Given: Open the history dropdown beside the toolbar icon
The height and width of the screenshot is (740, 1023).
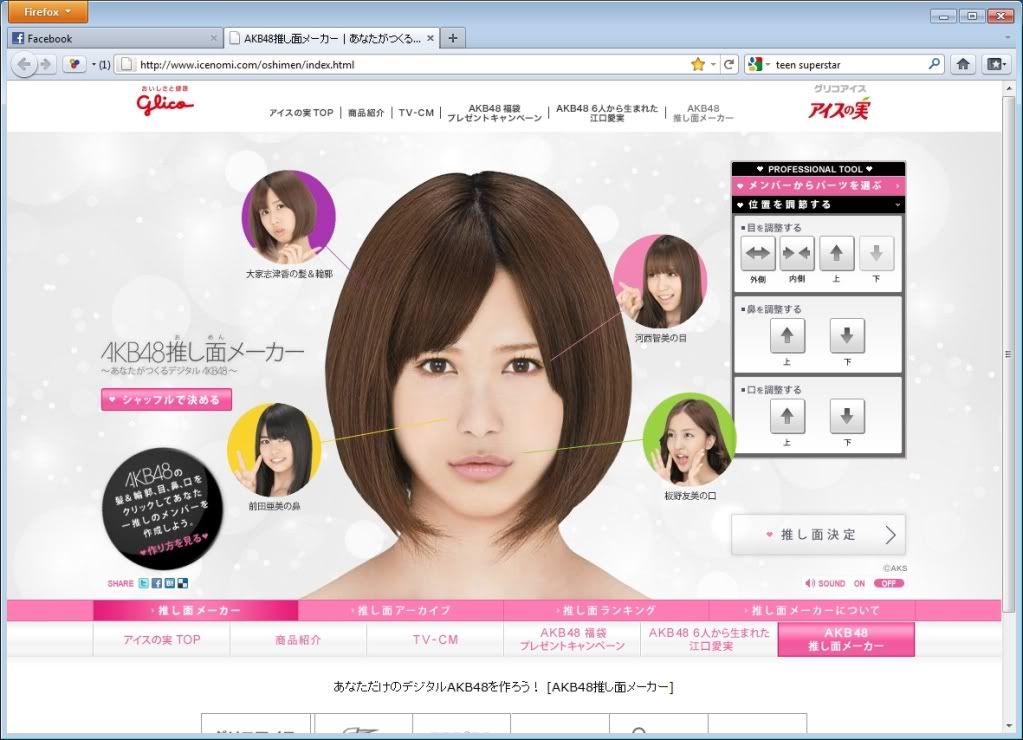Looking at the screenshot, I should click(94, 64).
